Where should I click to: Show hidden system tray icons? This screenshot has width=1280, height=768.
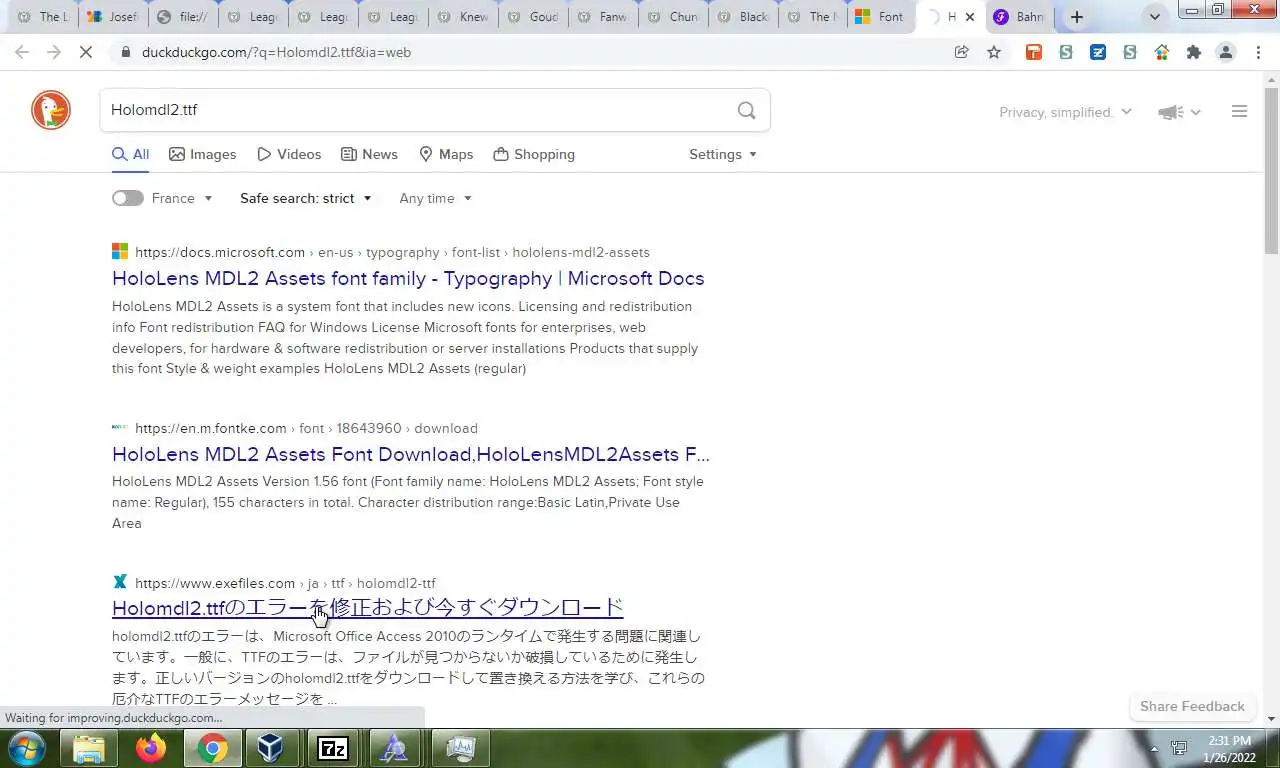click(1154, 748)
